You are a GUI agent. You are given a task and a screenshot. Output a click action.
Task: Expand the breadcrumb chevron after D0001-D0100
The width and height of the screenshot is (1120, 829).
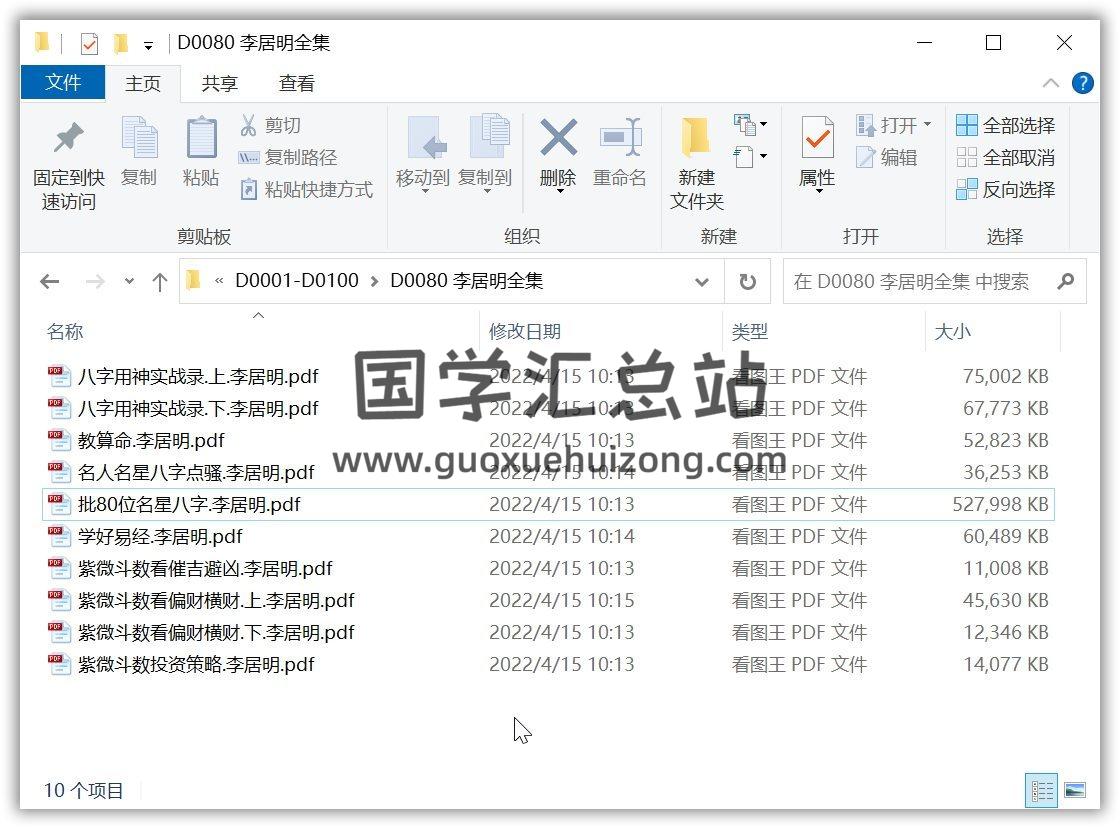point(374,281)
